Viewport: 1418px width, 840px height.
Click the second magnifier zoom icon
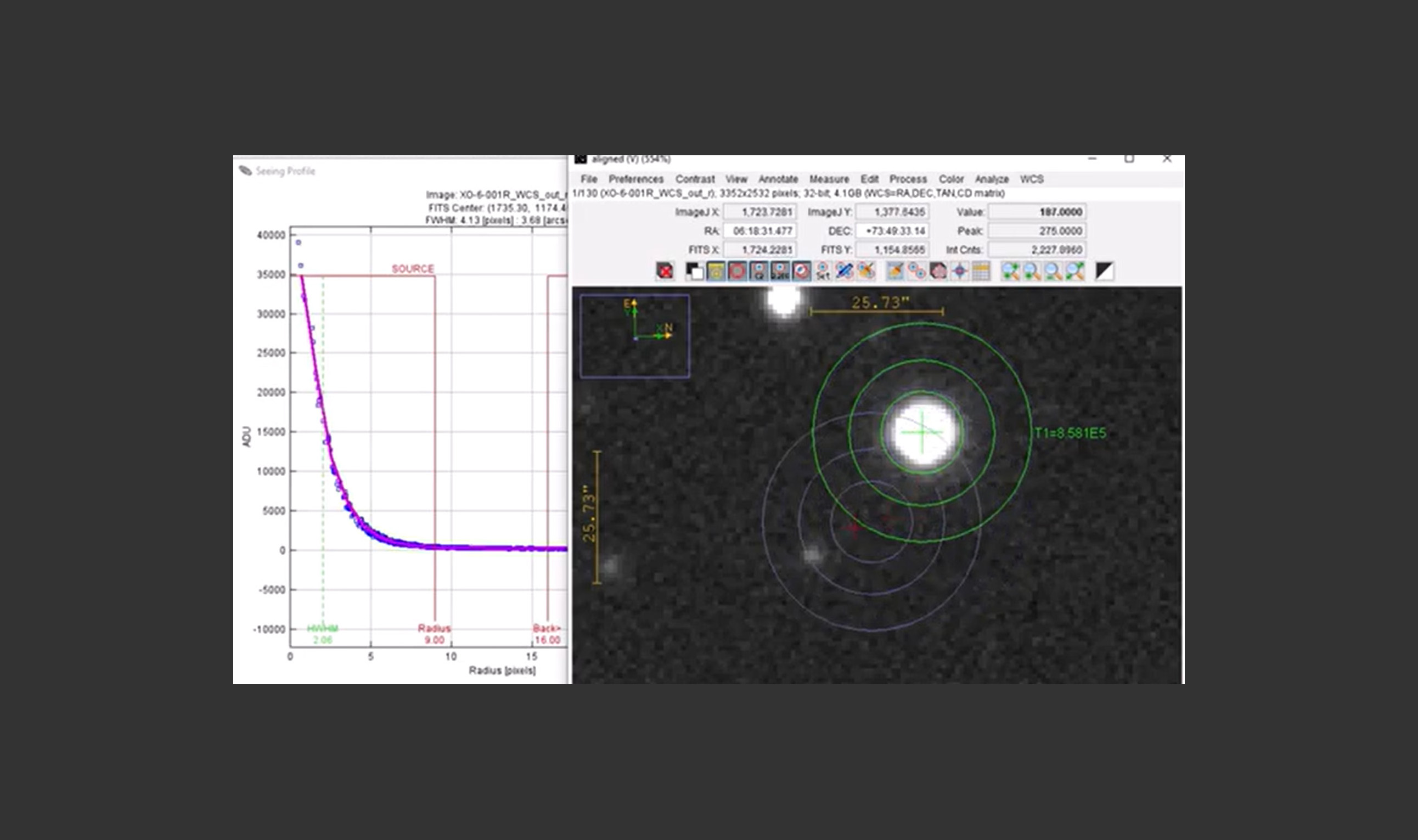click(x=1032, y=271)
